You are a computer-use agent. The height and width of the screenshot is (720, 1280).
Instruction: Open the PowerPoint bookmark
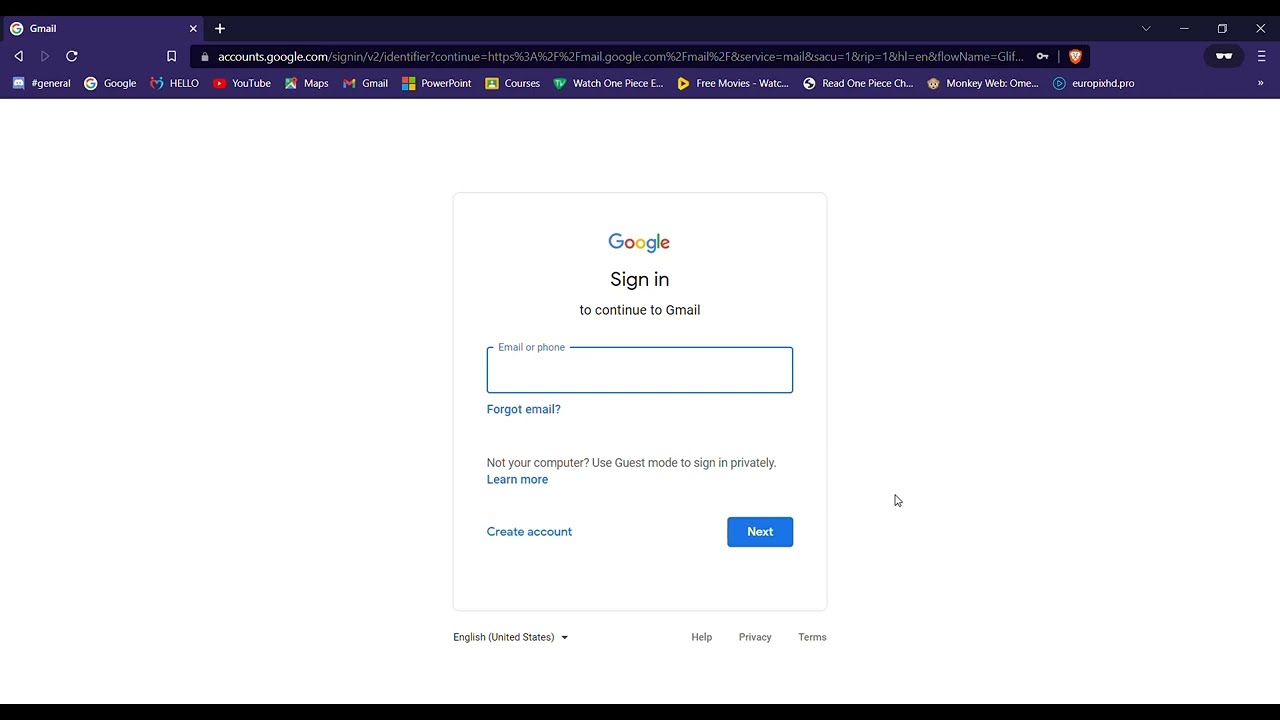[436, 83]
